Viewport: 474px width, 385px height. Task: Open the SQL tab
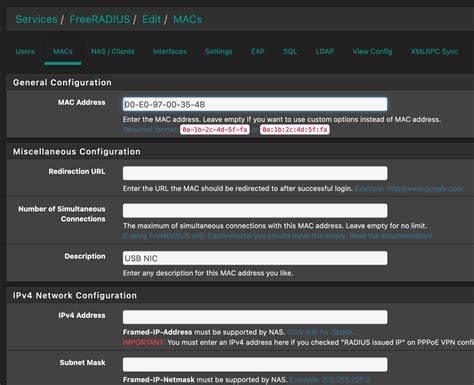click(290, 51)
